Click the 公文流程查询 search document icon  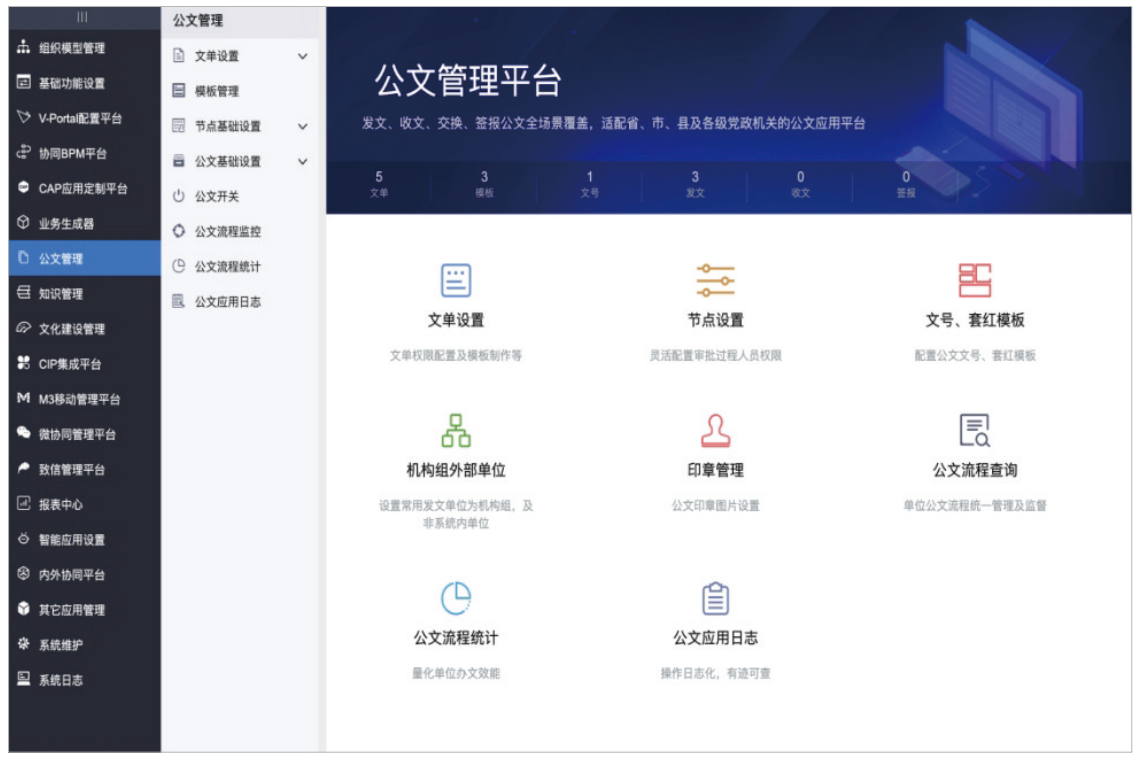(x=974, y=430)
